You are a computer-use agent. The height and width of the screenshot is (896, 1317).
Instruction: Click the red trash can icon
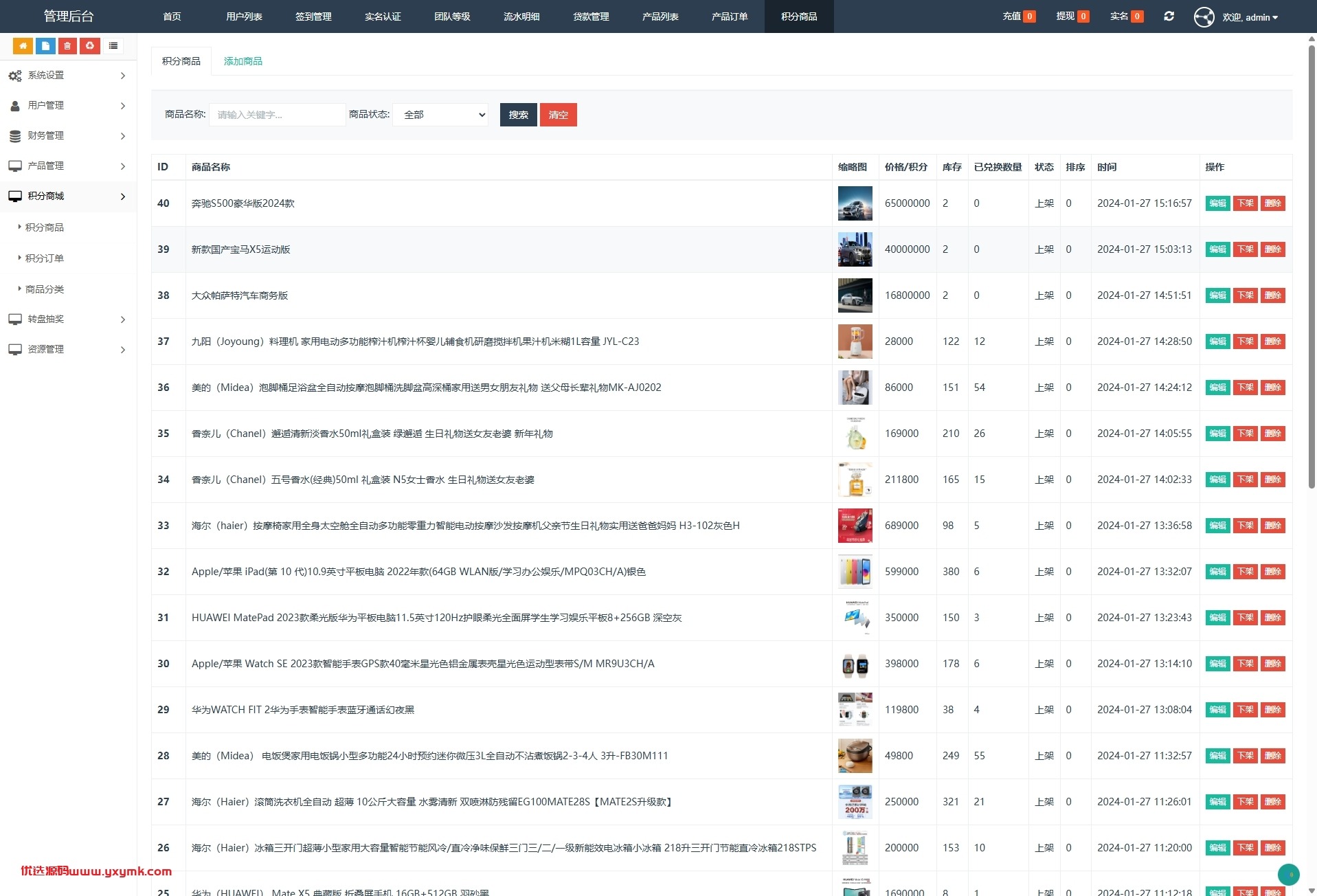tap(67, 46)
